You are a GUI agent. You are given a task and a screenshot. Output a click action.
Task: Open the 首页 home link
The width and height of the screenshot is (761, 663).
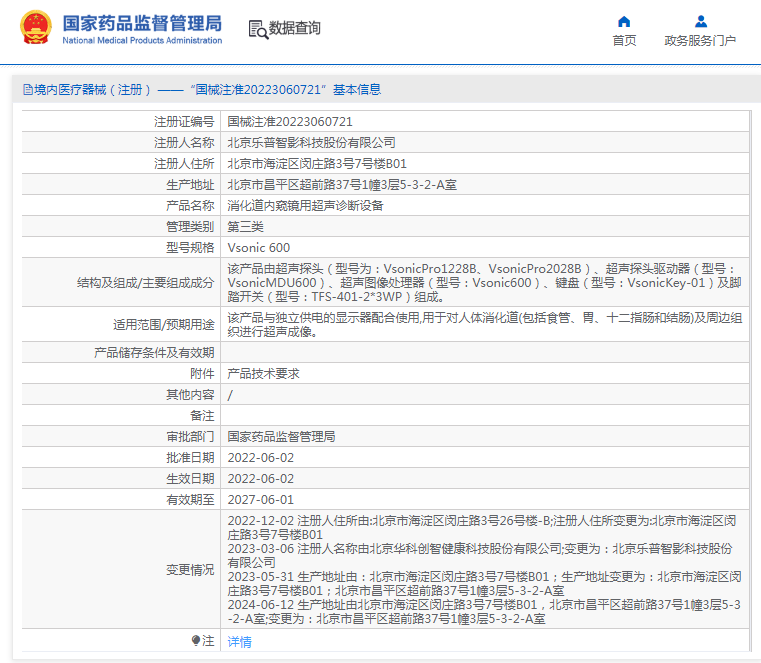(624, 41)
